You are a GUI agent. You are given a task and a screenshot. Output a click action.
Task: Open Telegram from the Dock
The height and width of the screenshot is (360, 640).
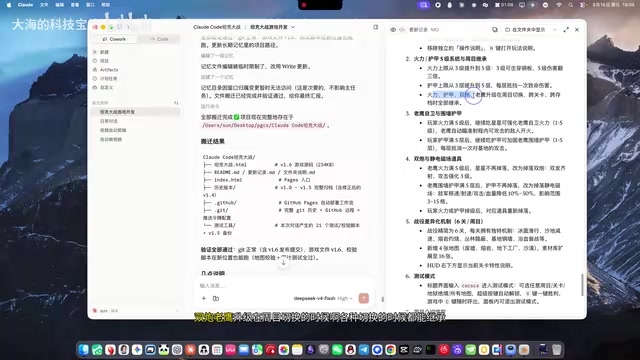click(364, 350)
